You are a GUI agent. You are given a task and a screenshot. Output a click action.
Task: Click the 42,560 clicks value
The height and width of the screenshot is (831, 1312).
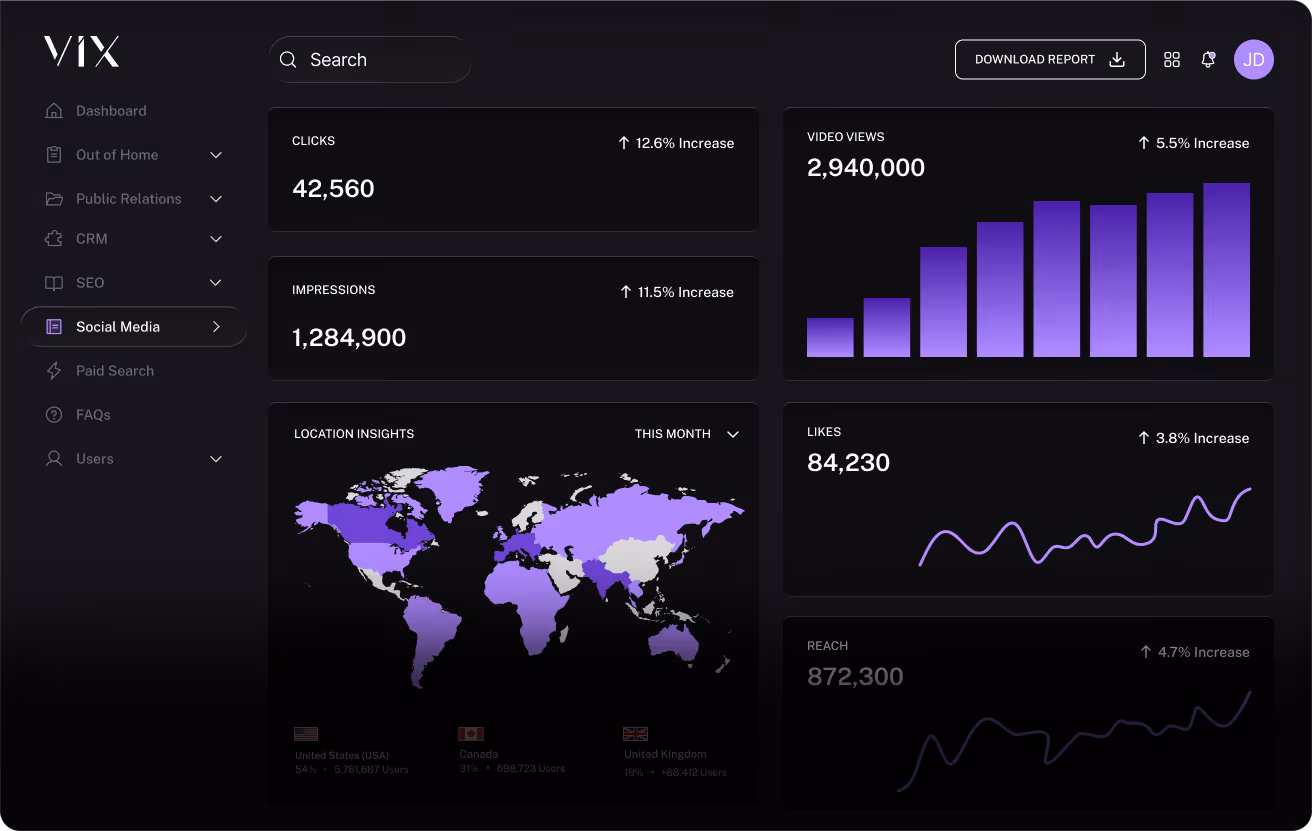coord(333,188)
